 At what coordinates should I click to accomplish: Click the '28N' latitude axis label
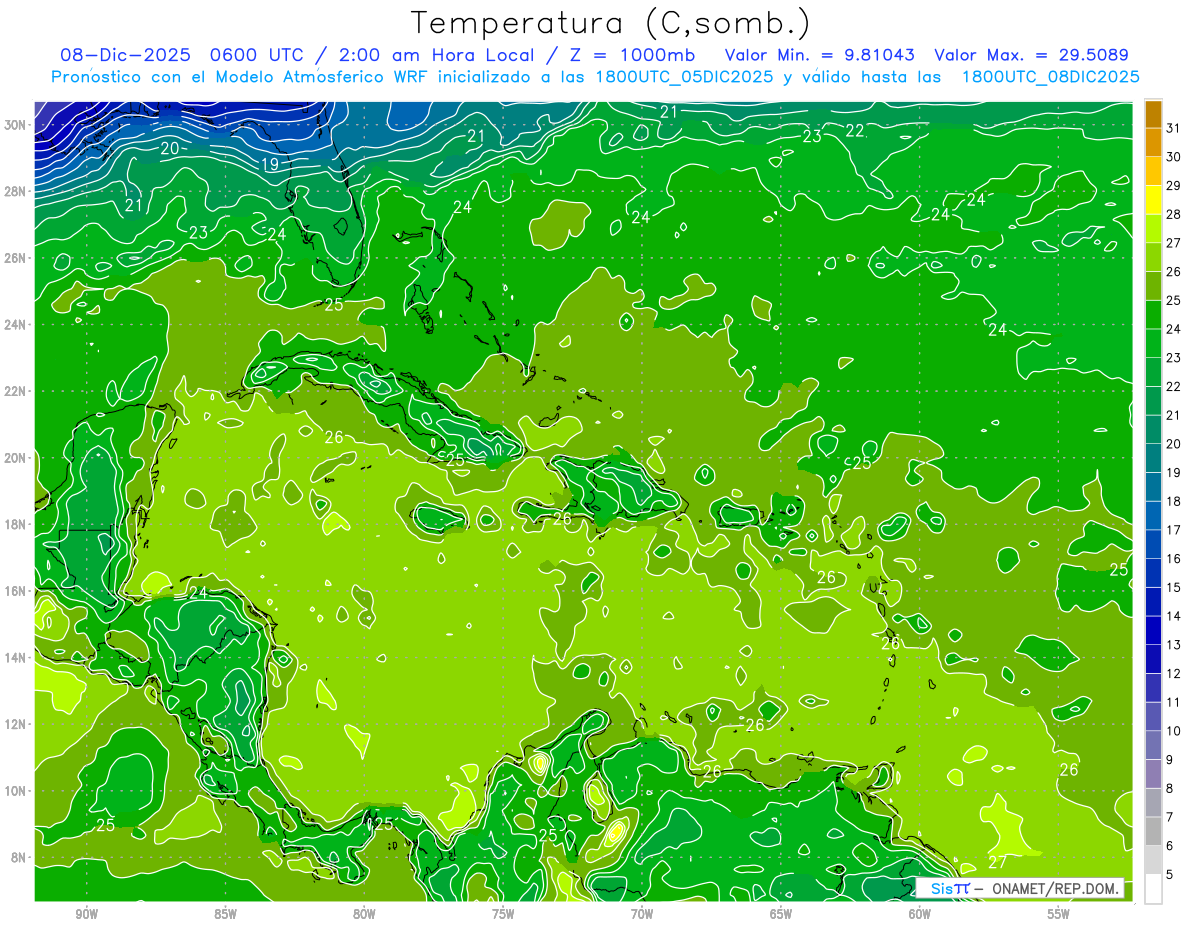(15, 191)
